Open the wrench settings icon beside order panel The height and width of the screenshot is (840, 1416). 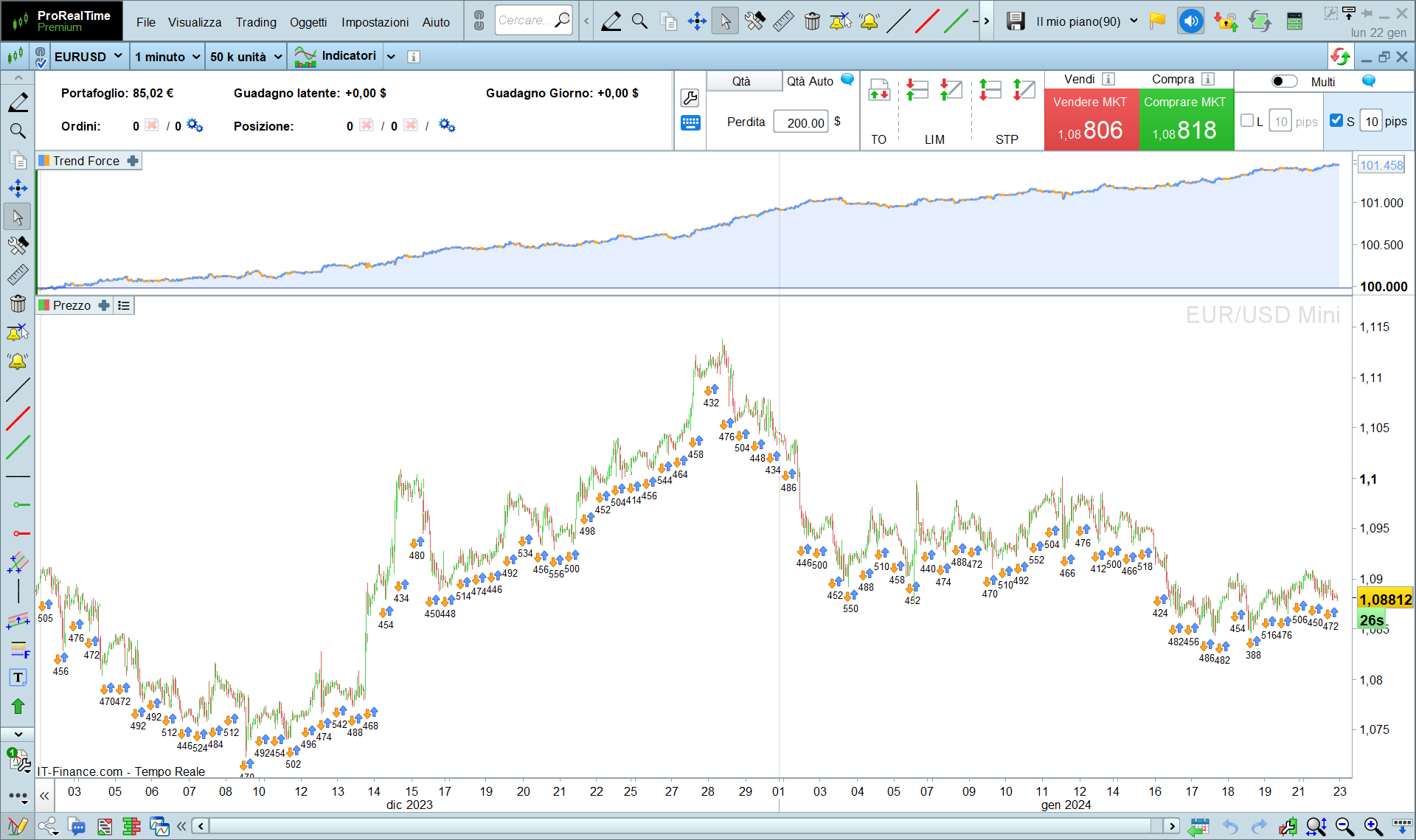click(x=690, y=98)
